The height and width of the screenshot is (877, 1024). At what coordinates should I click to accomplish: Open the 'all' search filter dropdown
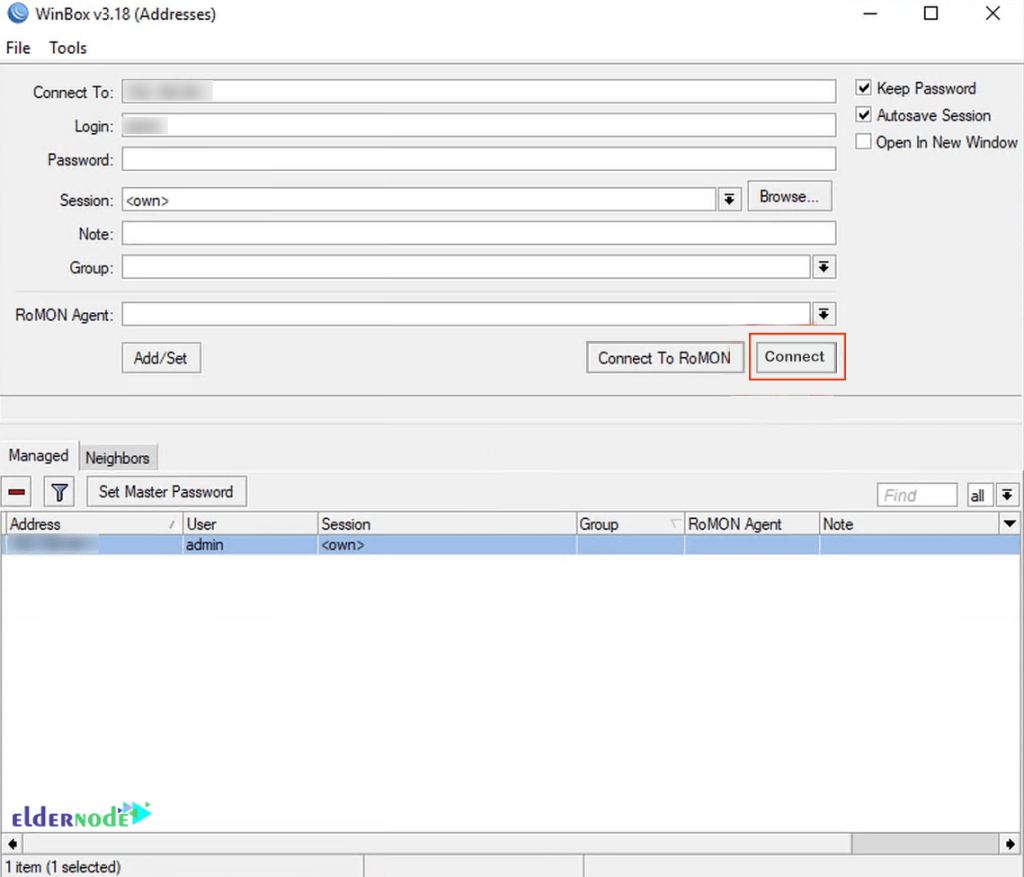click(1007, 495)
